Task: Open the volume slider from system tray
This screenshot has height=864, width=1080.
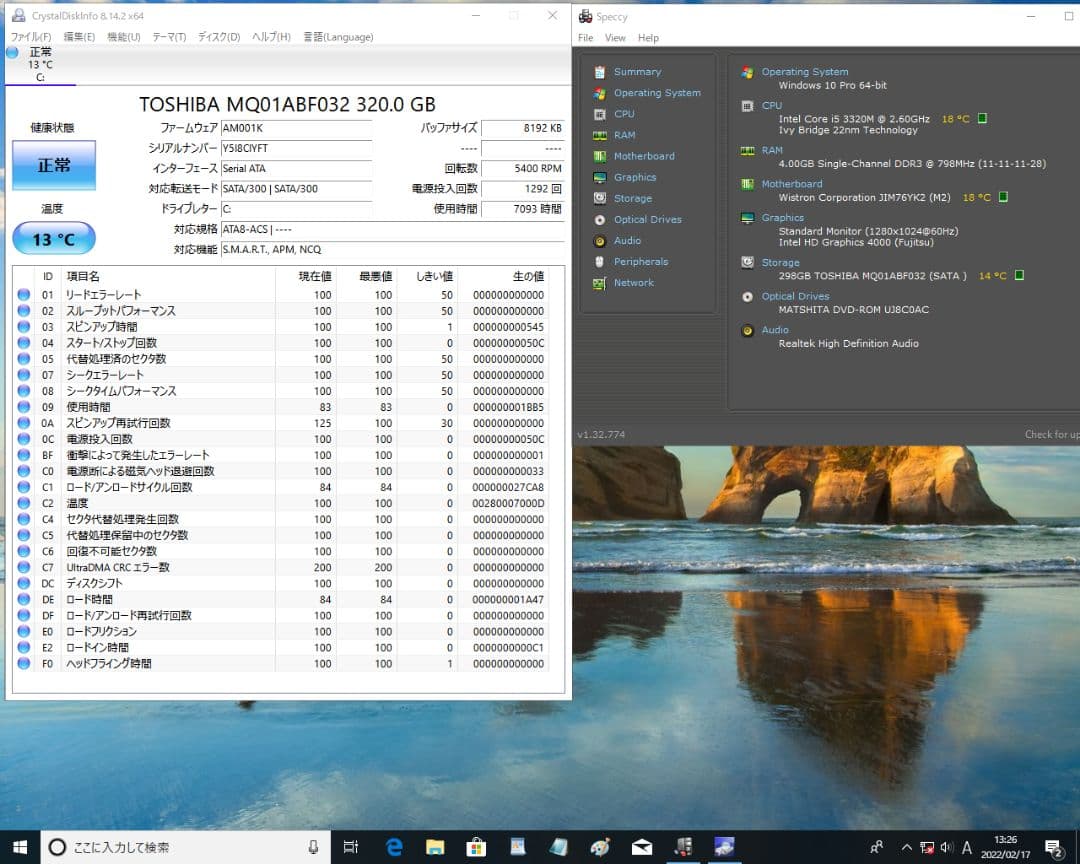Action: click(x=944, y=846)
